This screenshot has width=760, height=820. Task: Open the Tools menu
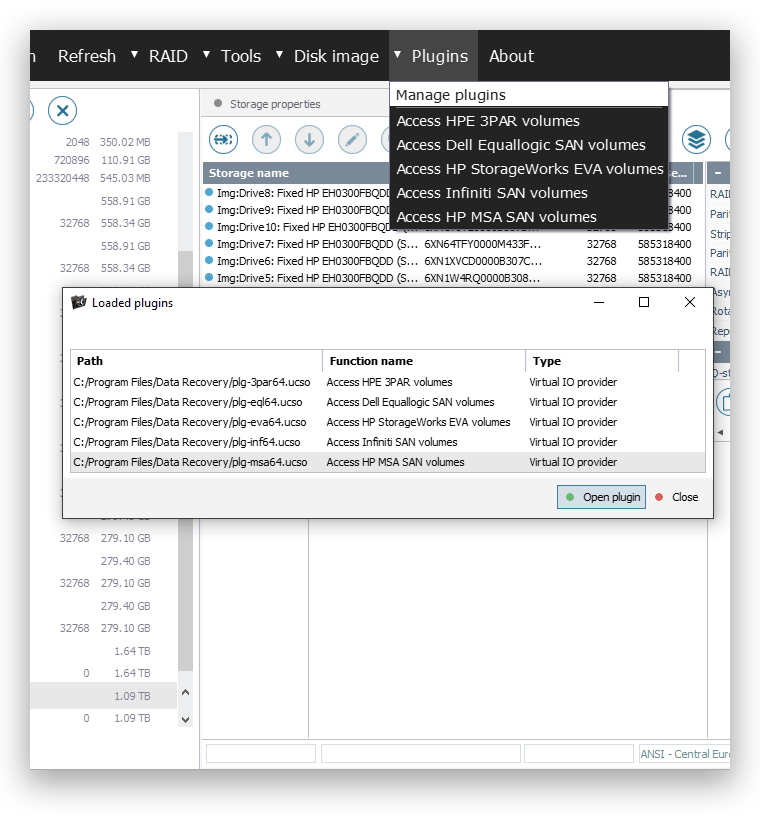(241, 56)
